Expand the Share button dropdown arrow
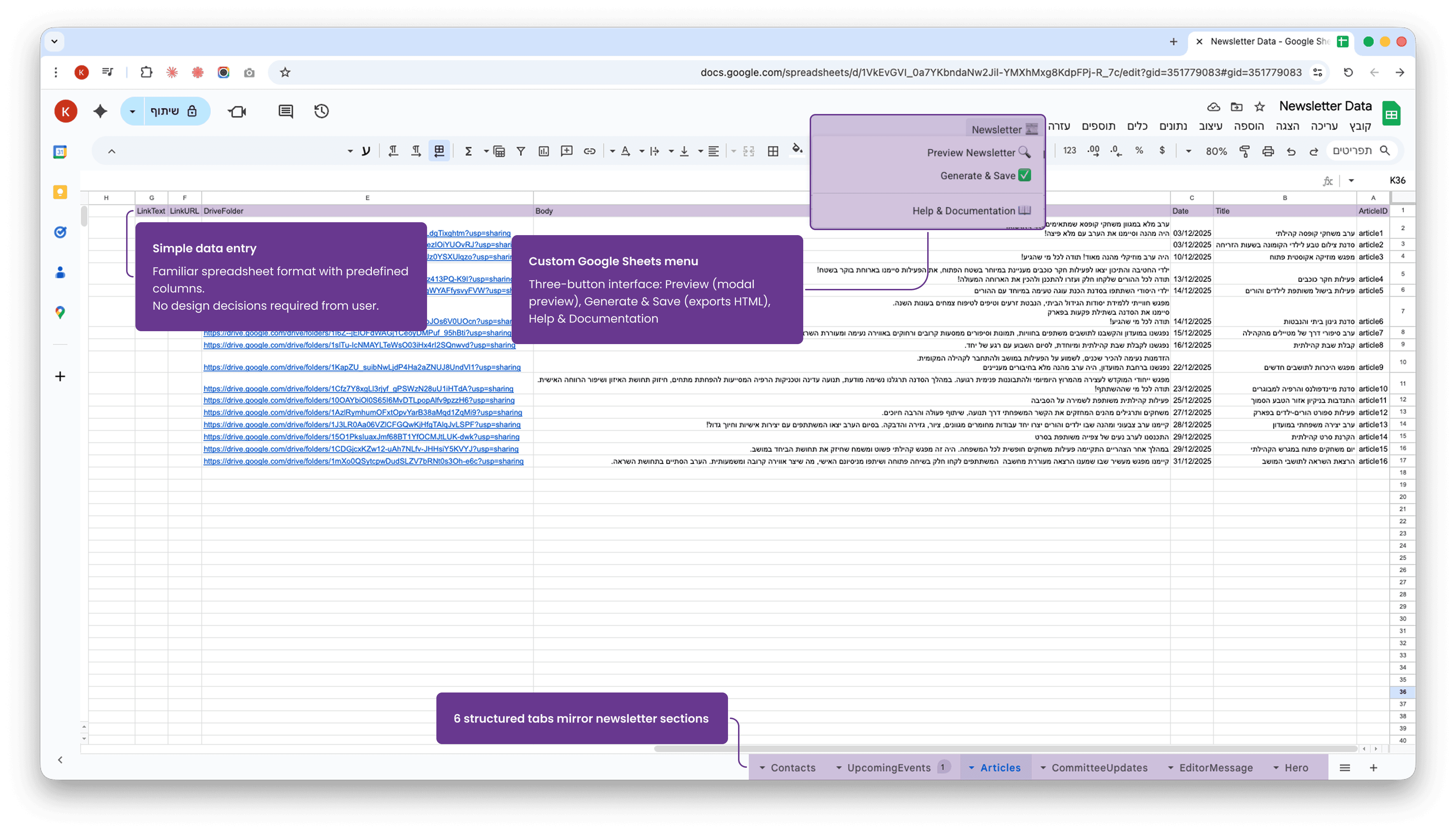Image resolution: width=1456 pixels, height=833 pixels. pyautogui.click(x=133, y=111)
